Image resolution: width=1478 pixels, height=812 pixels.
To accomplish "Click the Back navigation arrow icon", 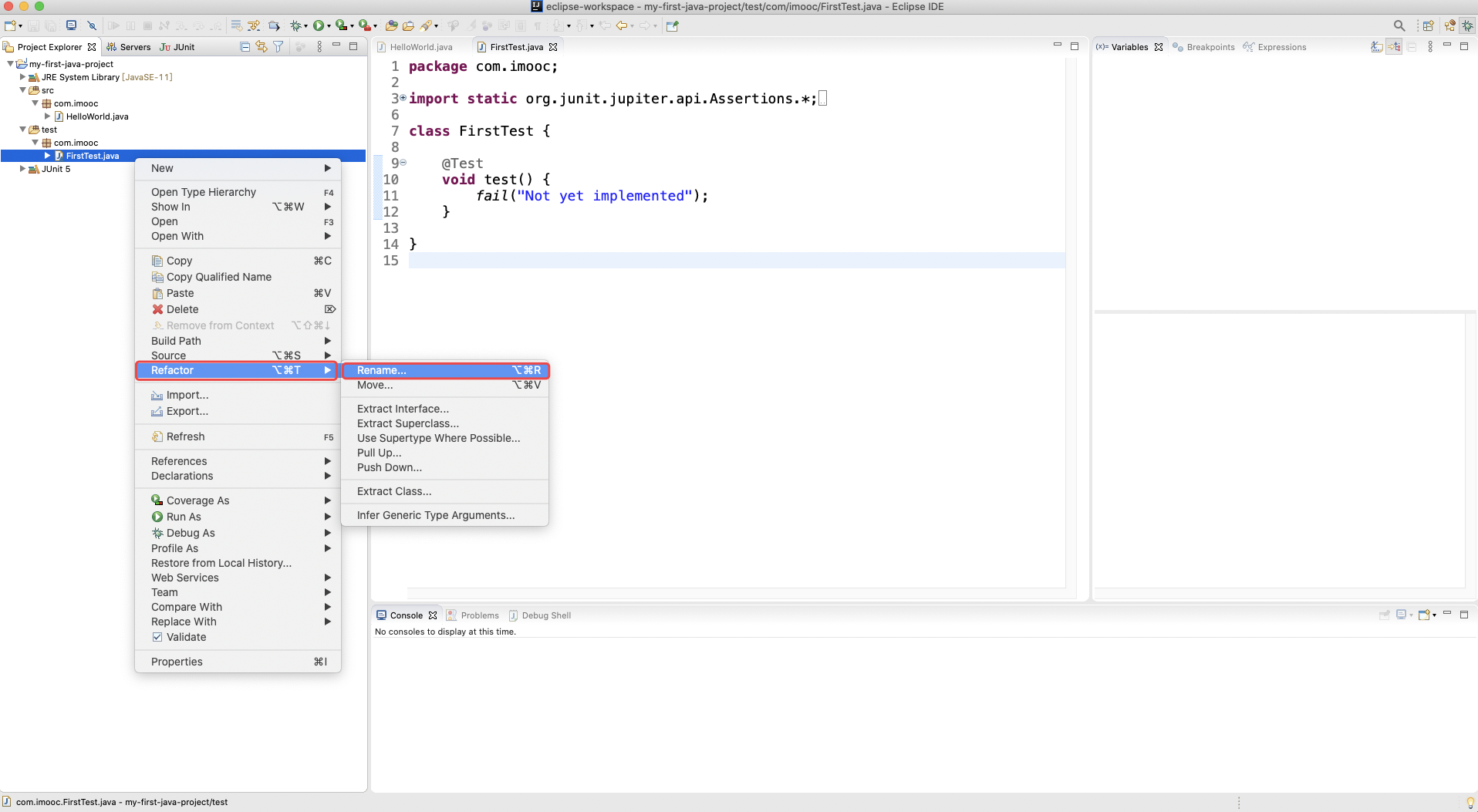I will point(621,25).
